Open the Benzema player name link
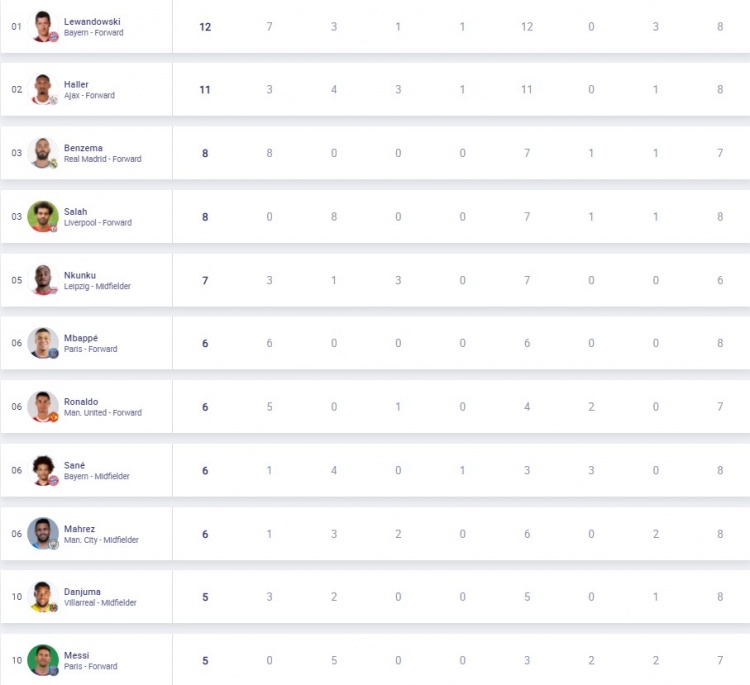 coord(83,148)
